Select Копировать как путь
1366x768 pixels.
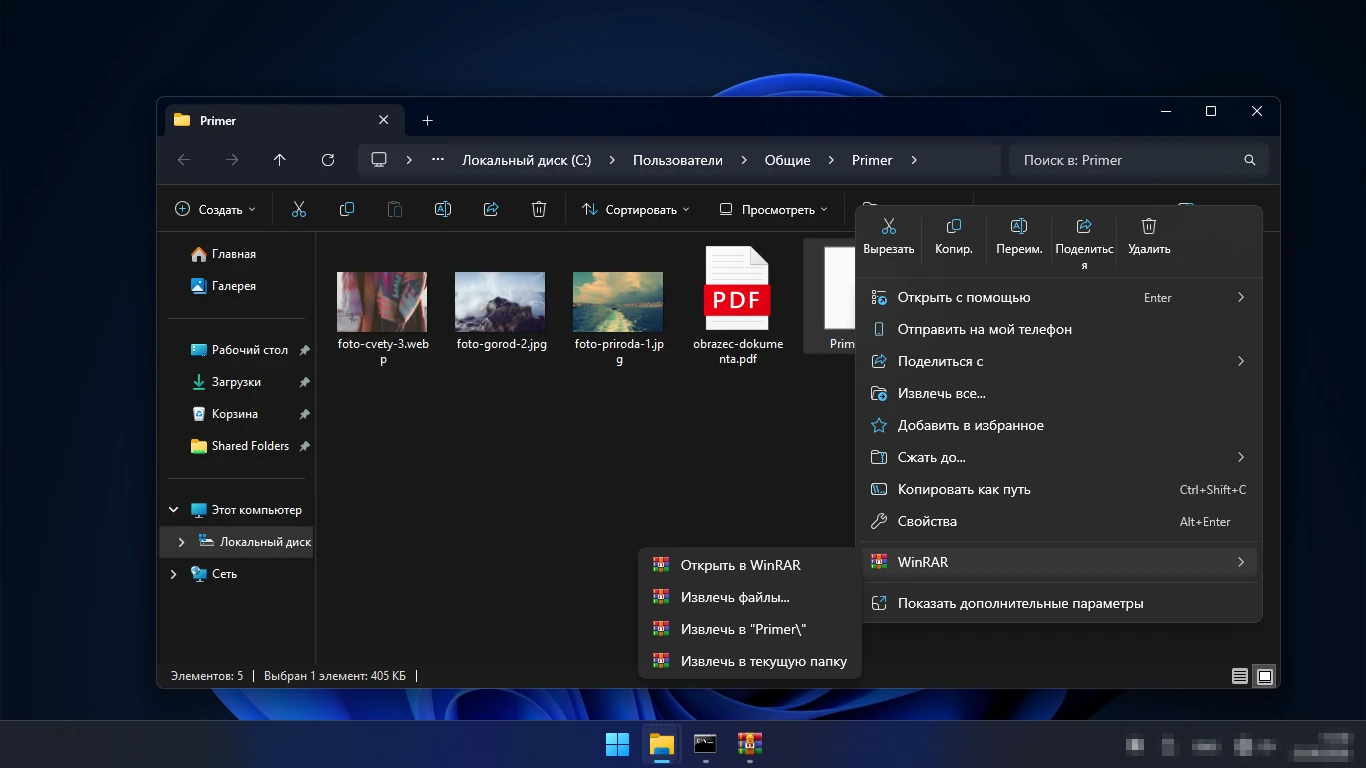point(1059,489)
